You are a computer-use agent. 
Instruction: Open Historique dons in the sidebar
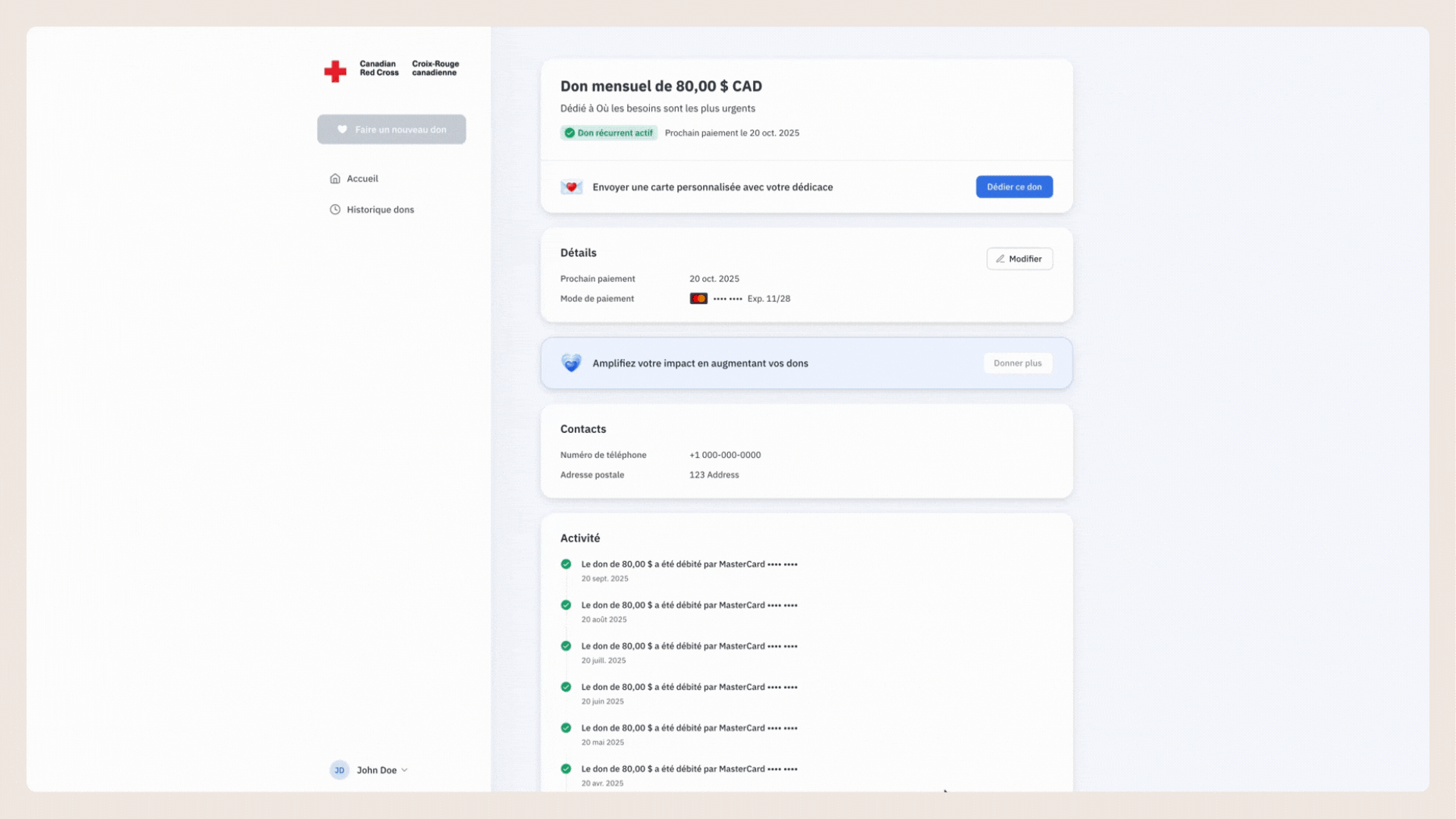pos(372,210)
